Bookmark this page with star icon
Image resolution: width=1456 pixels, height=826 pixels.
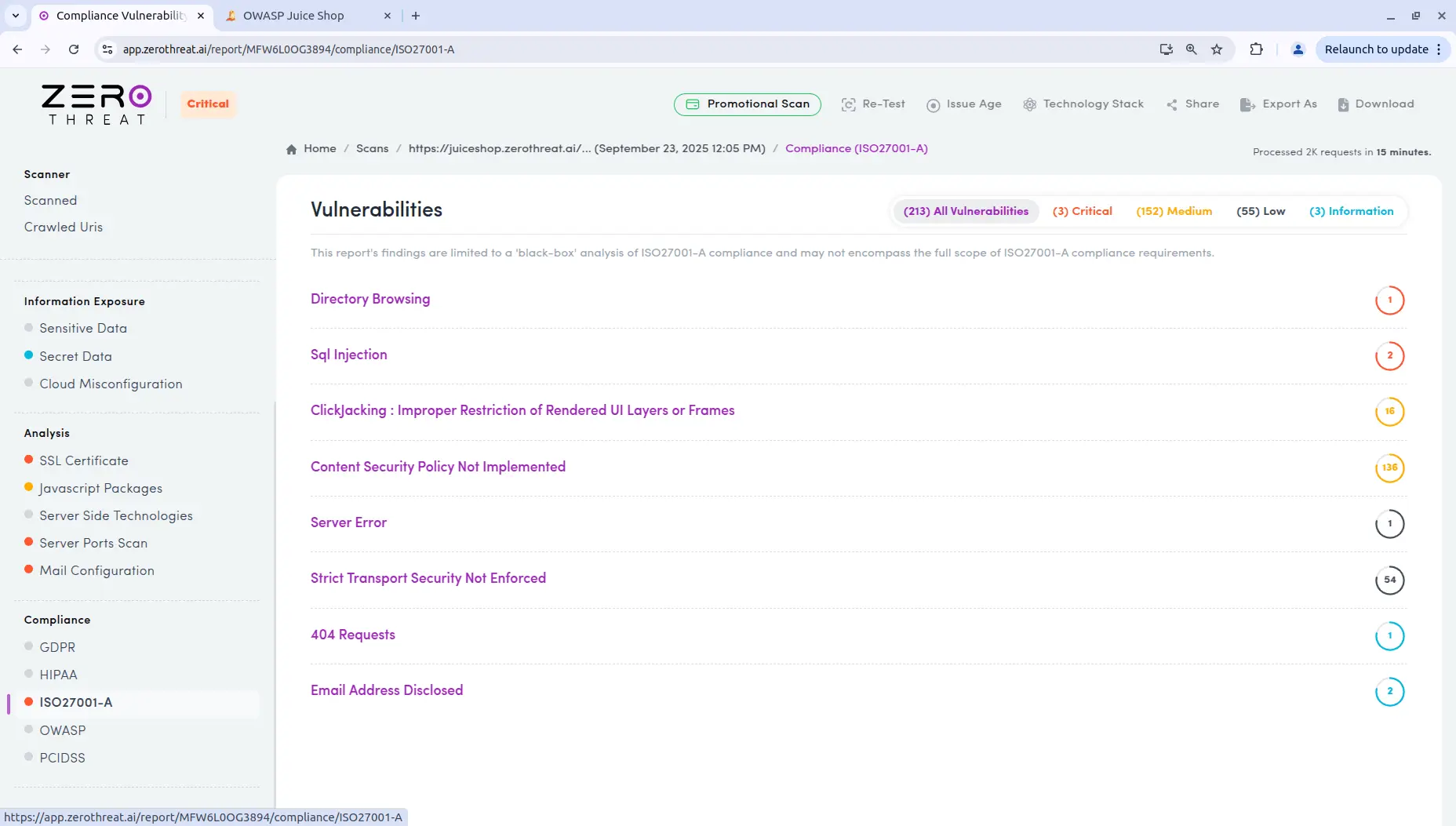point(1217,49)
